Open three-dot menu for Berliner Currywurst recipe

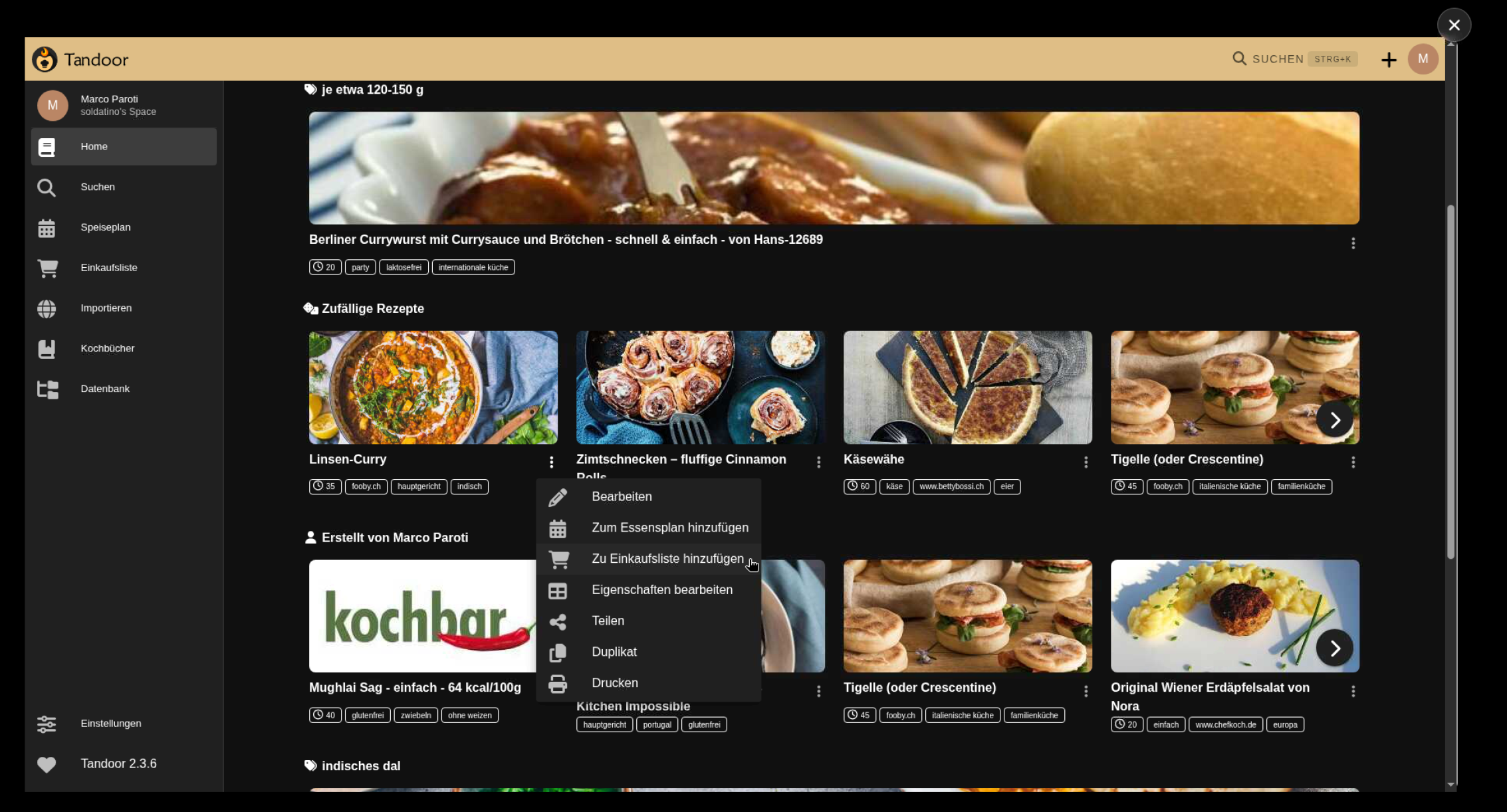(1353, 244)
